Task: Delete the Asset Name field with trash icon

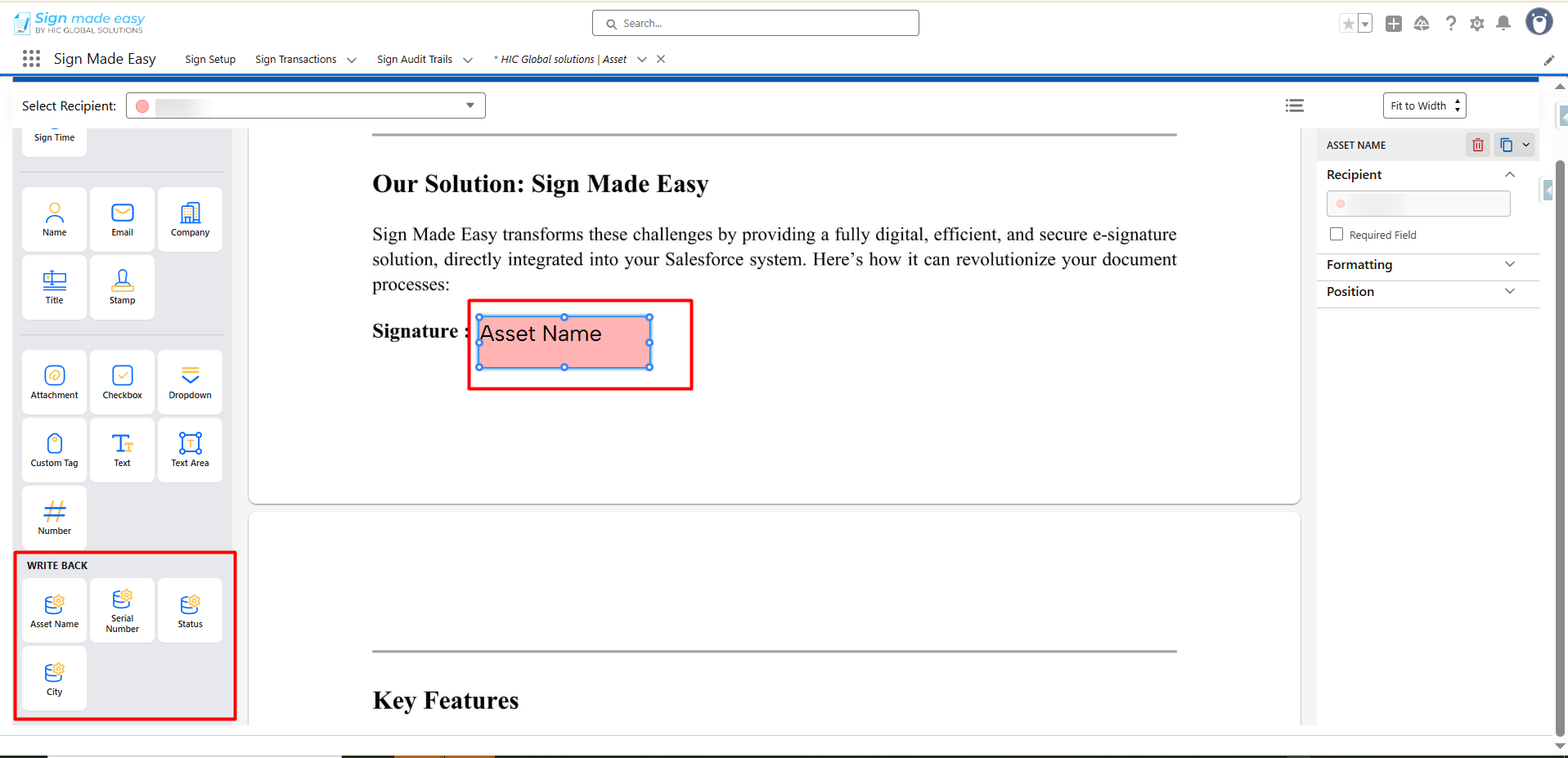Action: 1478,145
